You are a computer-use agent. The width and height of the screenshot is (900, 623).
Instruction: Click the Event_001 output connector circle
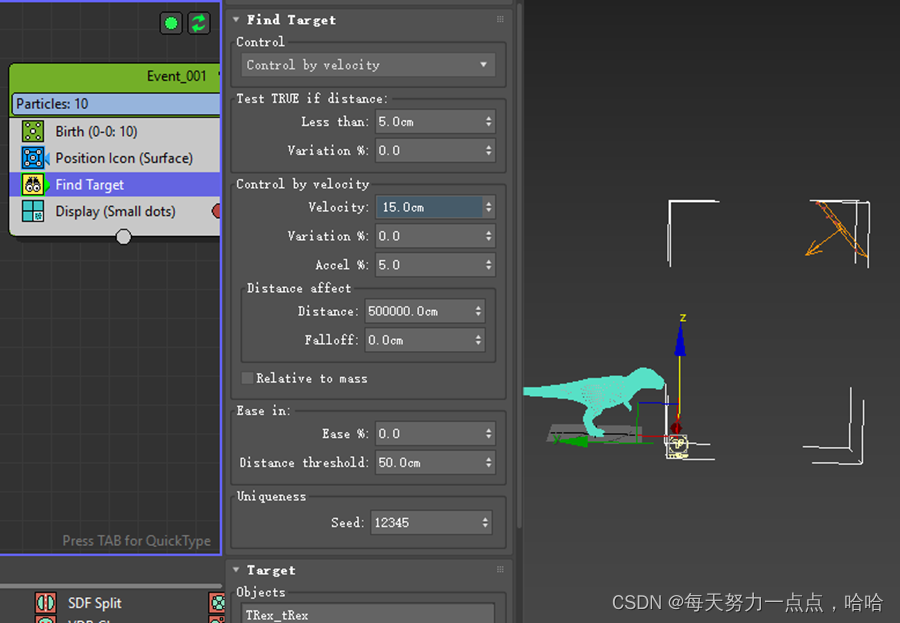(123, 237)
